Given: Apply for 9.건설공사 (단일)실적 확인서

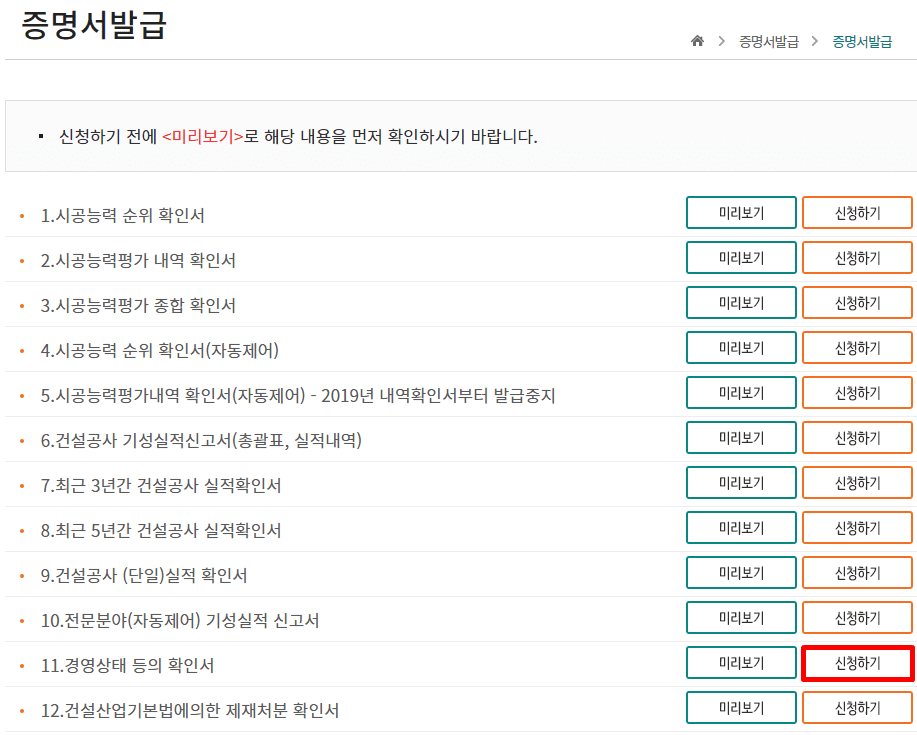Looking at the screenshot, I should 857,572.
